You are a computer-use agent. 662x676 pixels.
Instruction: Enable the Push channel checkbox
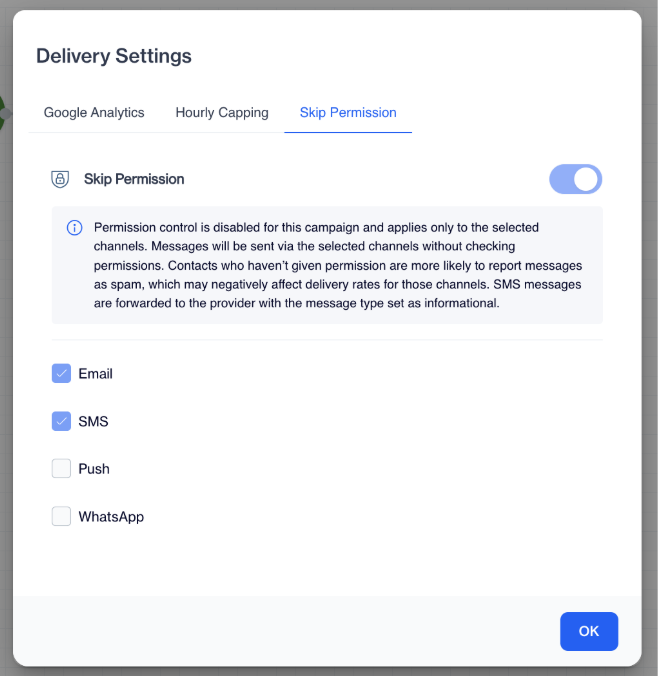(61, 469)
